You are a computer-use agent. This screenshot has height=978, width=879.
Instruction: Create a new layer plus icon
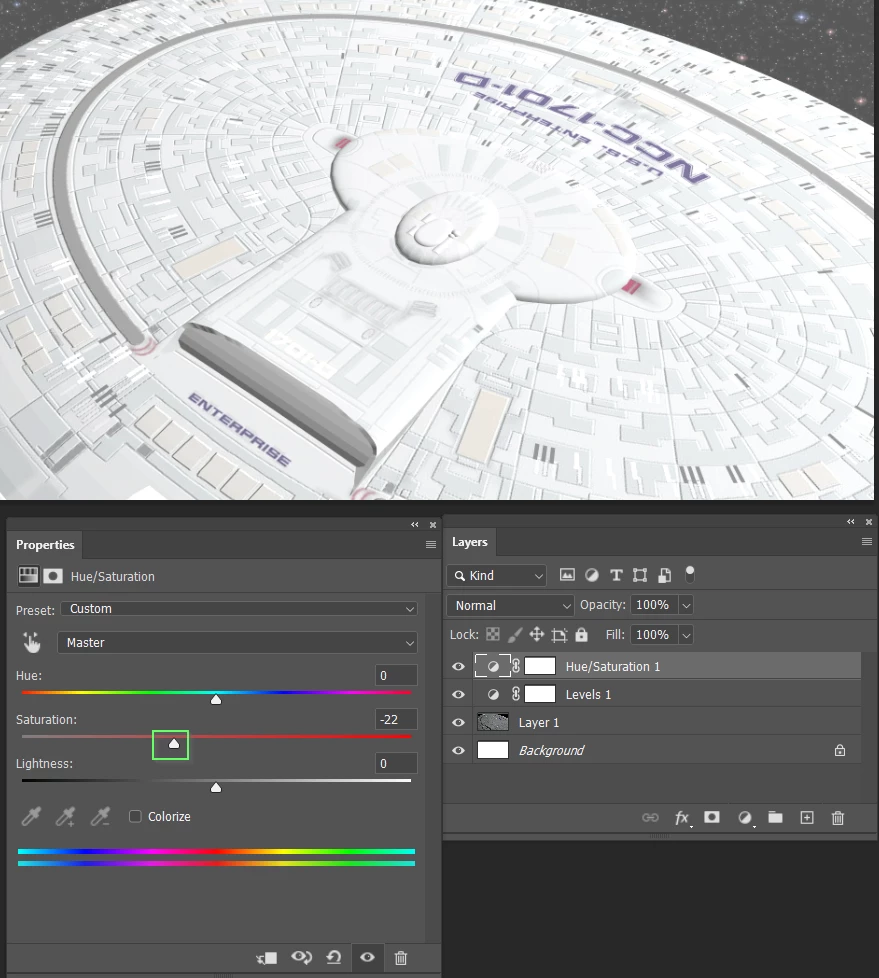[807, 817]
